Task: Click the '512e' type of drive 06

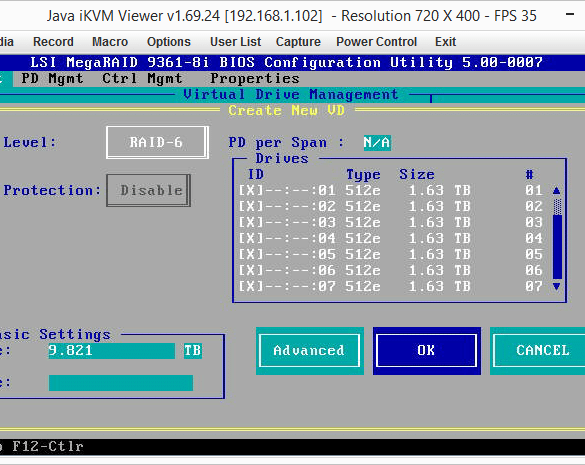Action: click(x=363, y=271)
